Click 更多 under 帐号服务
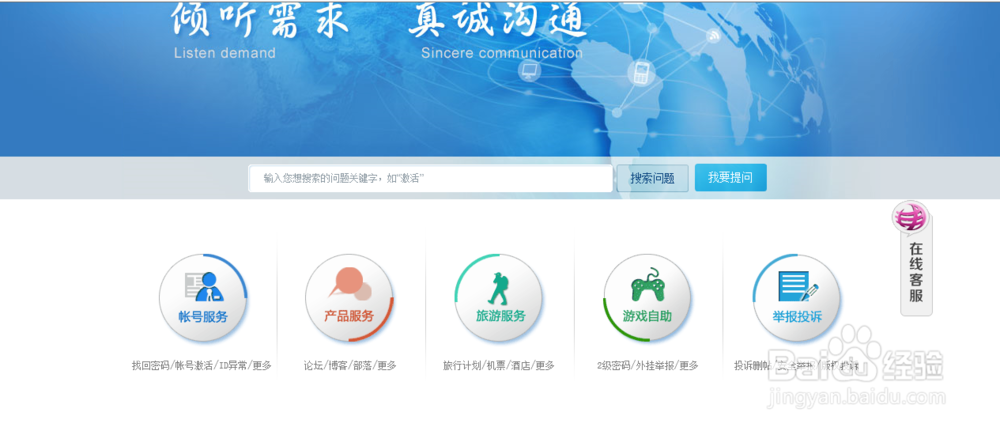The image size is (1000, 431). [261, 366]
